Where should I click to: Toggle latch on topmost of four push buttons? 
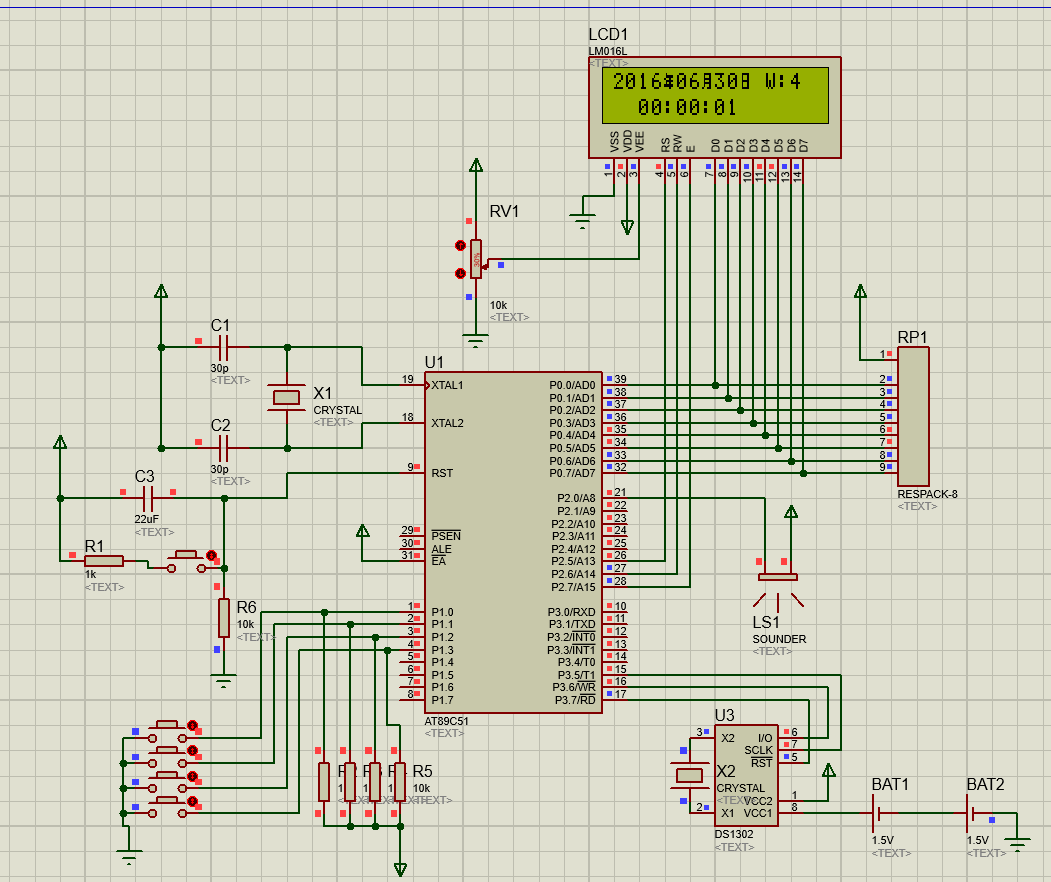pos(192,725)
